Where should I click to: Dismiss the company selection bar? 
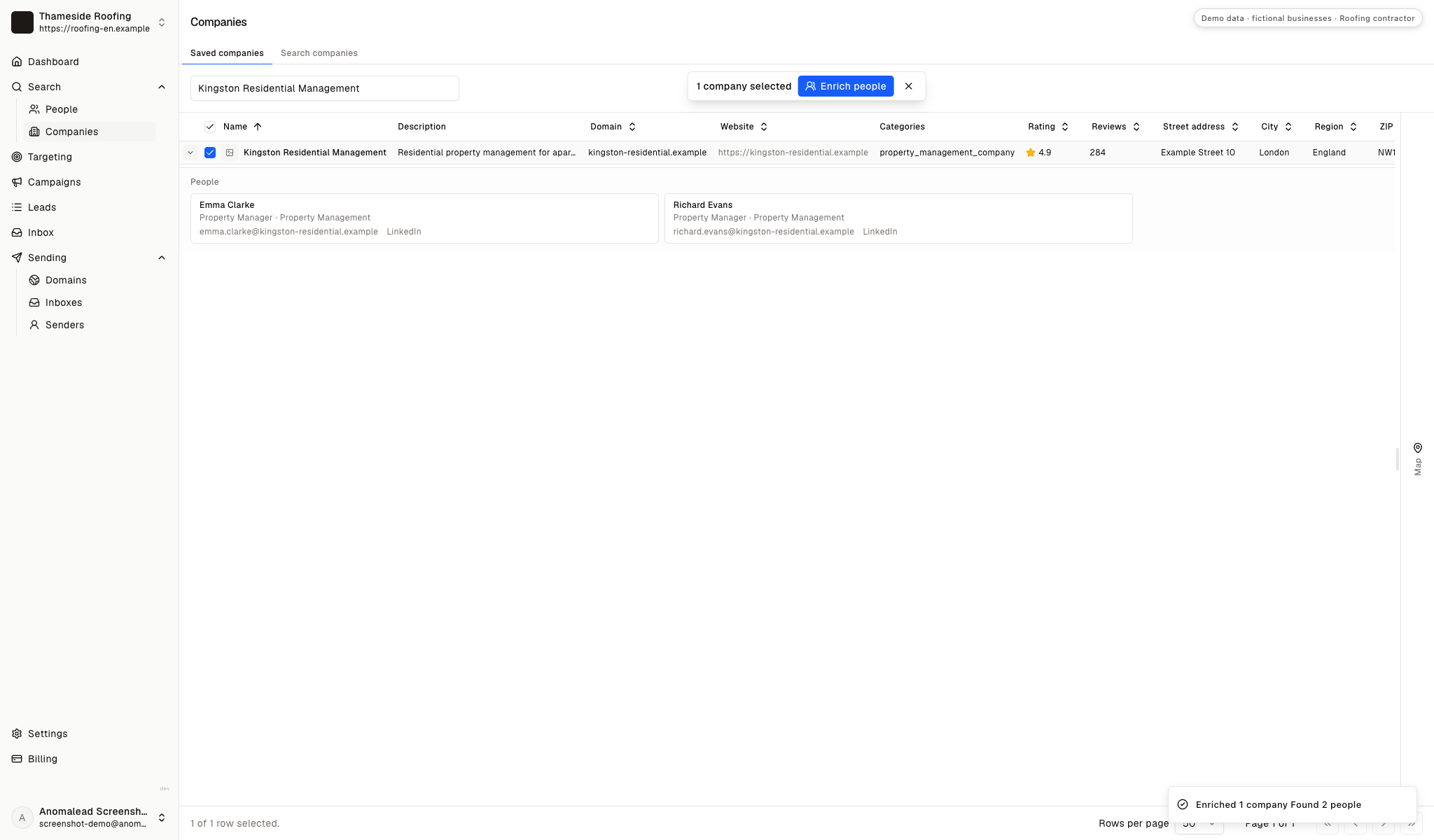(x=909, y=86)
